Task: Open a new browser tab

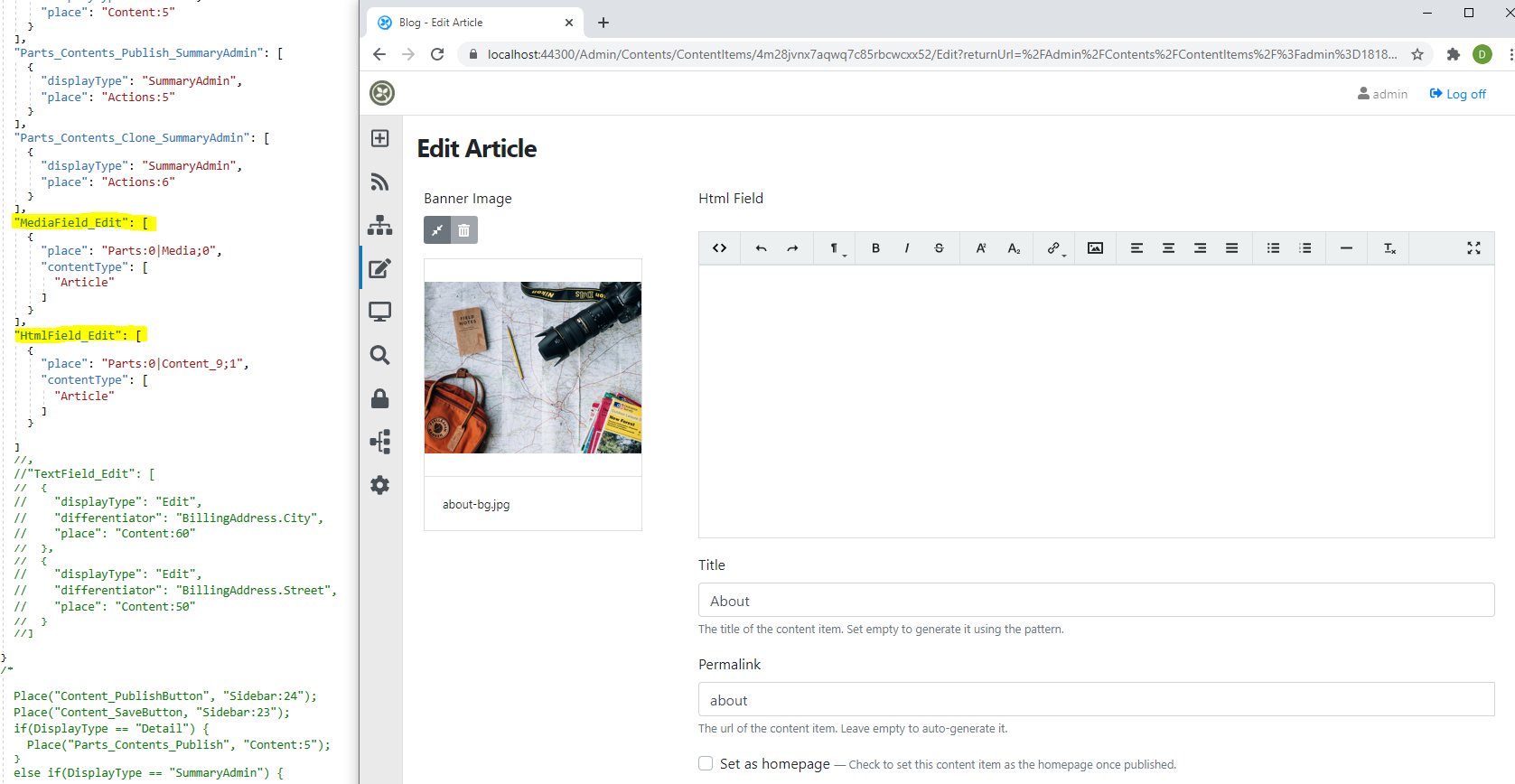Action: [x=603, y=23]
